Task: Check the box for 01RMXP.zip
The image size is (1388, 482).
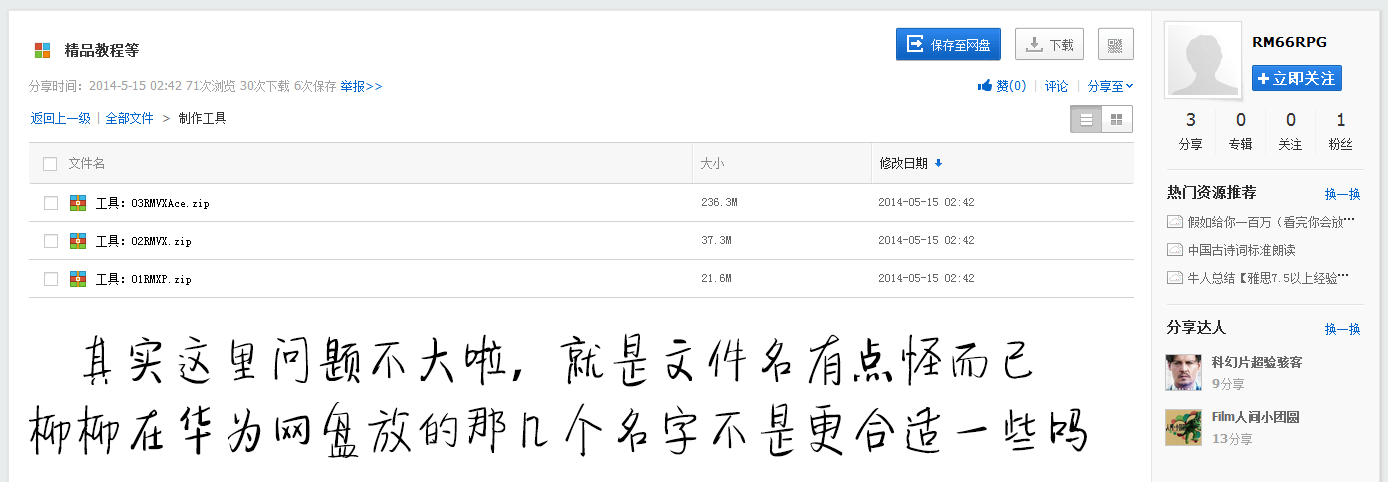Action: coord(51,279)
